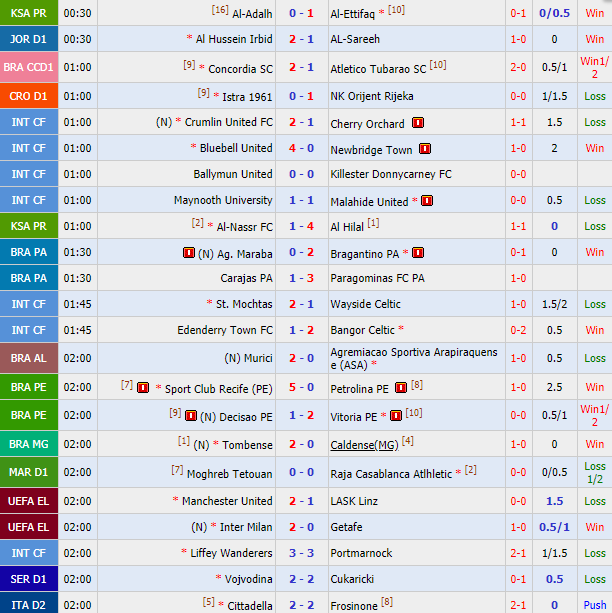
Task: Select UEFA EL label for Manchester United row
Action: 29,501
